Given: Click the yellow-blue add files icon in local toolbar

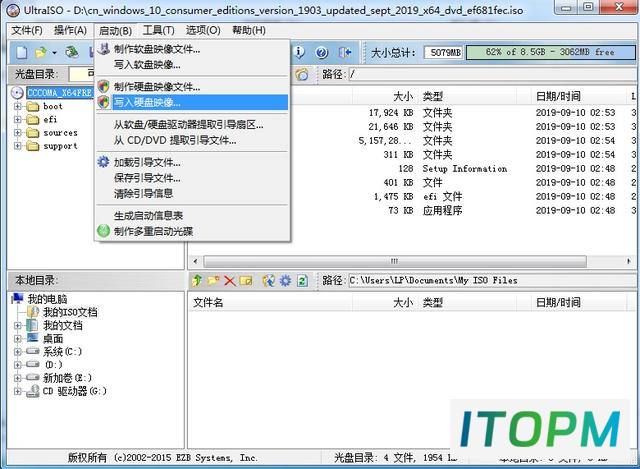Looking at the screenshot, I should tap(268, 280).
